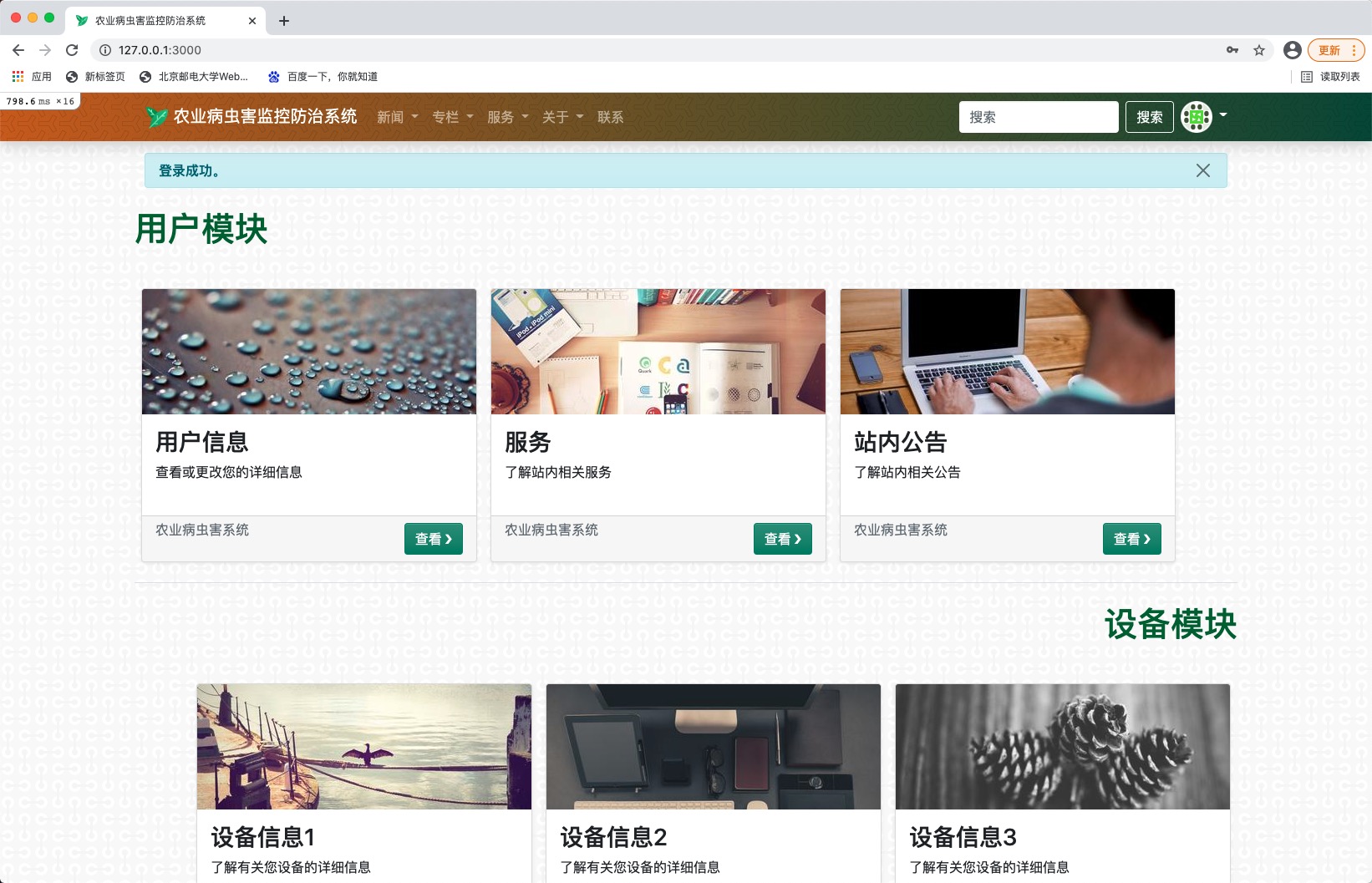This screenshot has width=1372, height=883.
Task: Click the page info icon in address bar
Action: (103, 50)
